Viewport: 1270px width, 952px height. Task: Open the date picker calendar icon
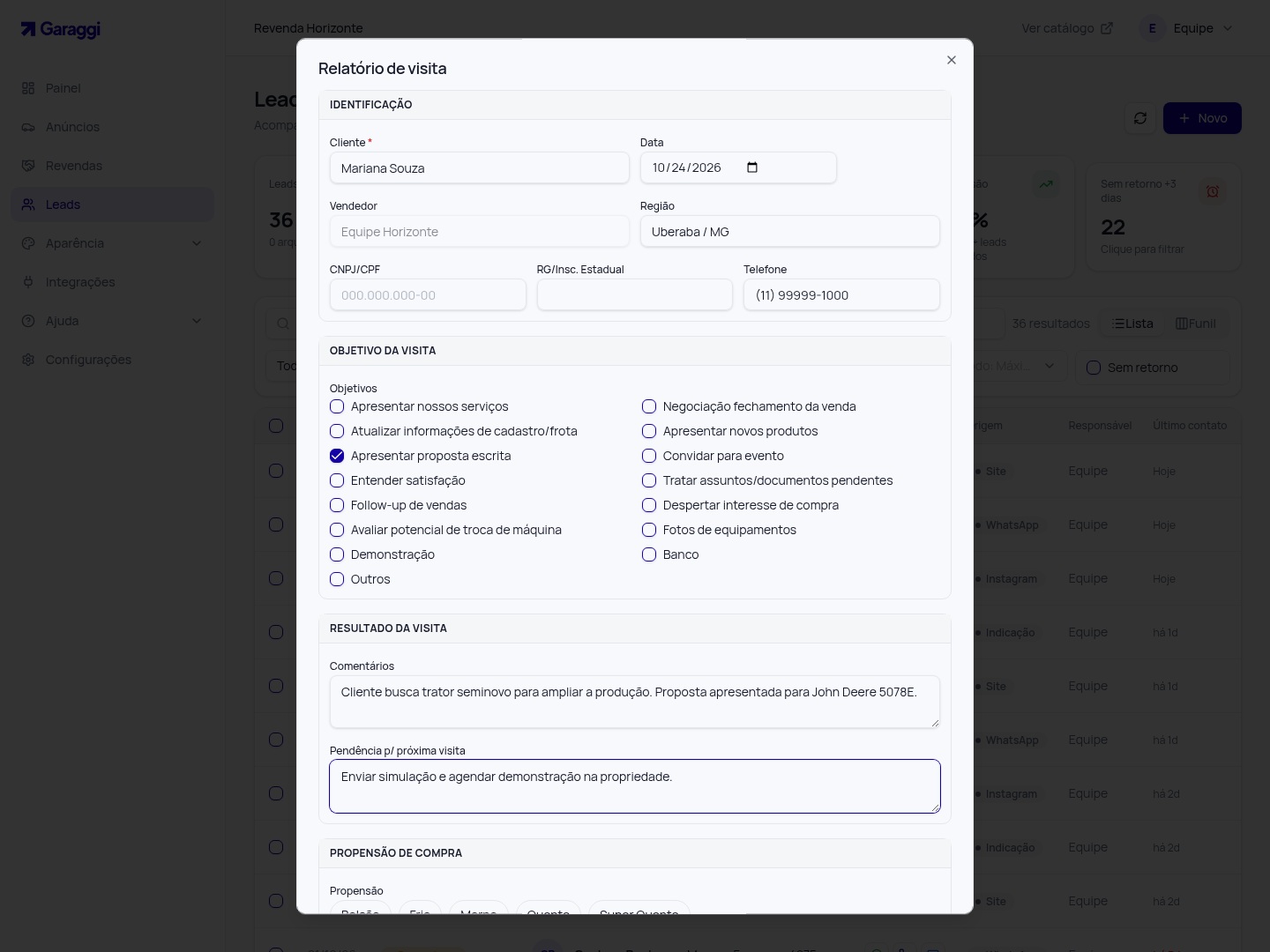click(x=752, y=167)
